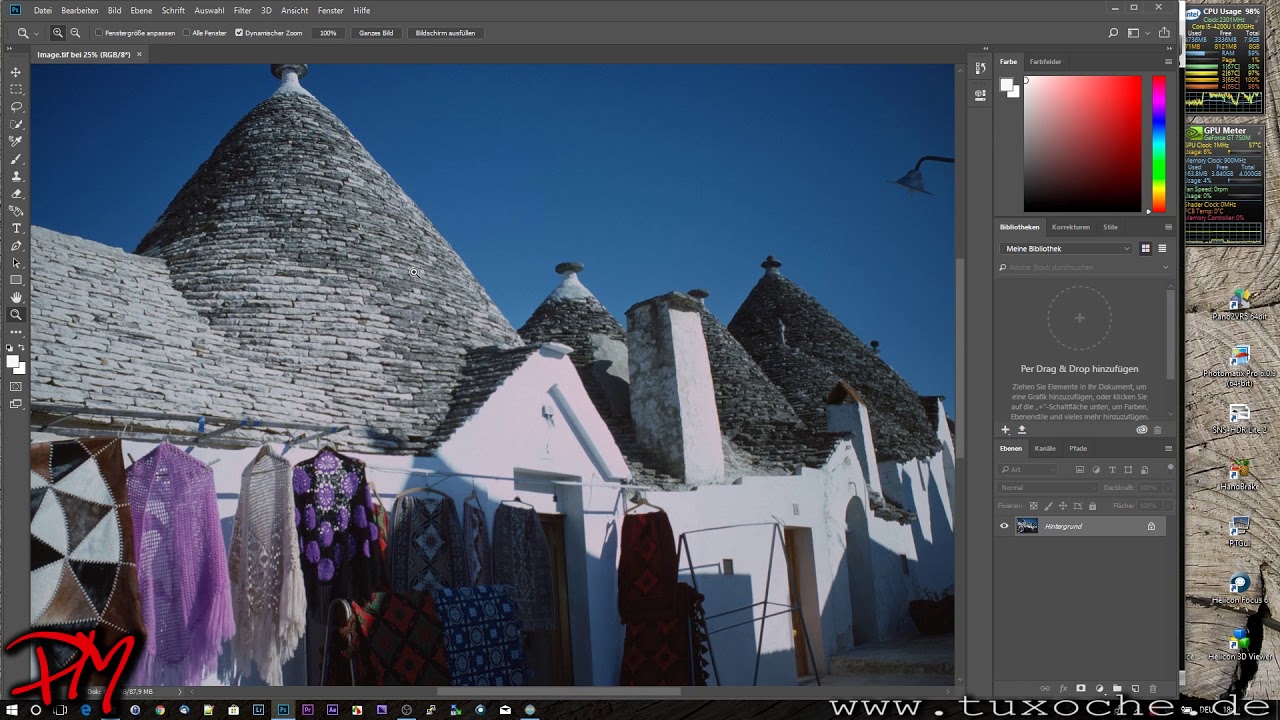Select the Eyedropper tool
Viewport: 1280px width, 720px height.
pos(16,141)
